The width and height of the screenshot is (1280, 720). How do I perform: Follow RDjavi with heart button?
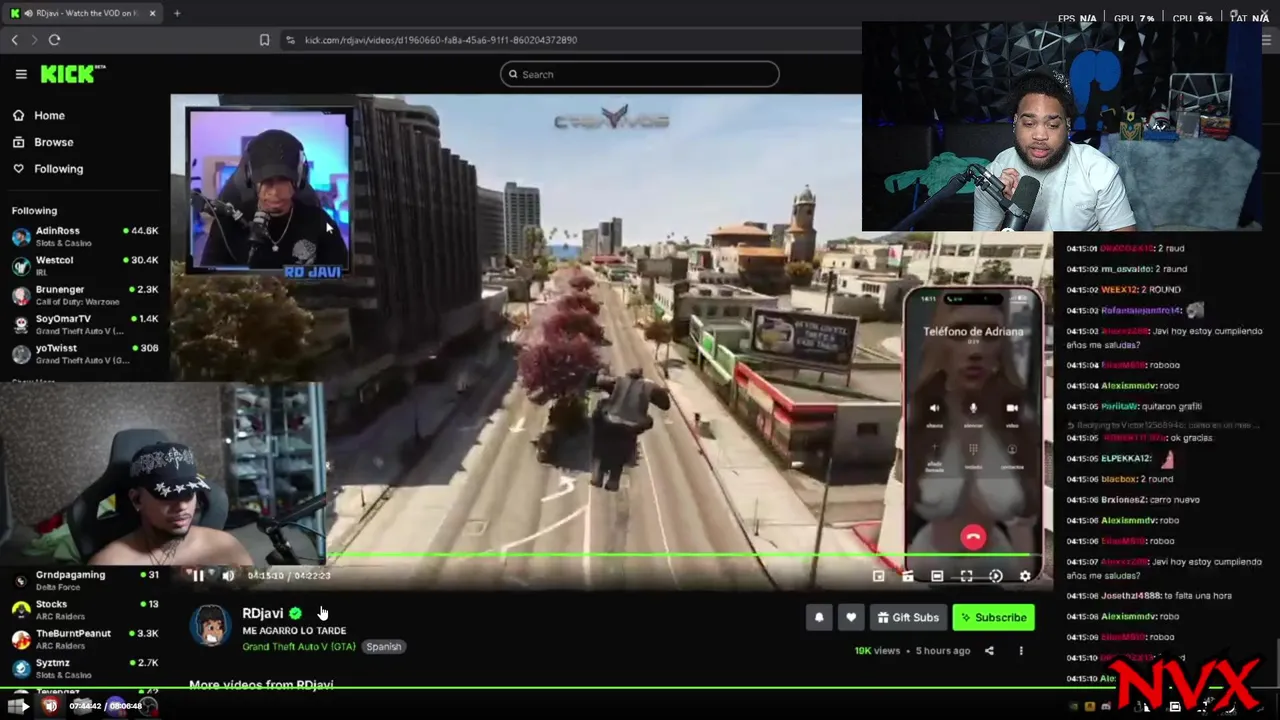[x=851, y=618]
